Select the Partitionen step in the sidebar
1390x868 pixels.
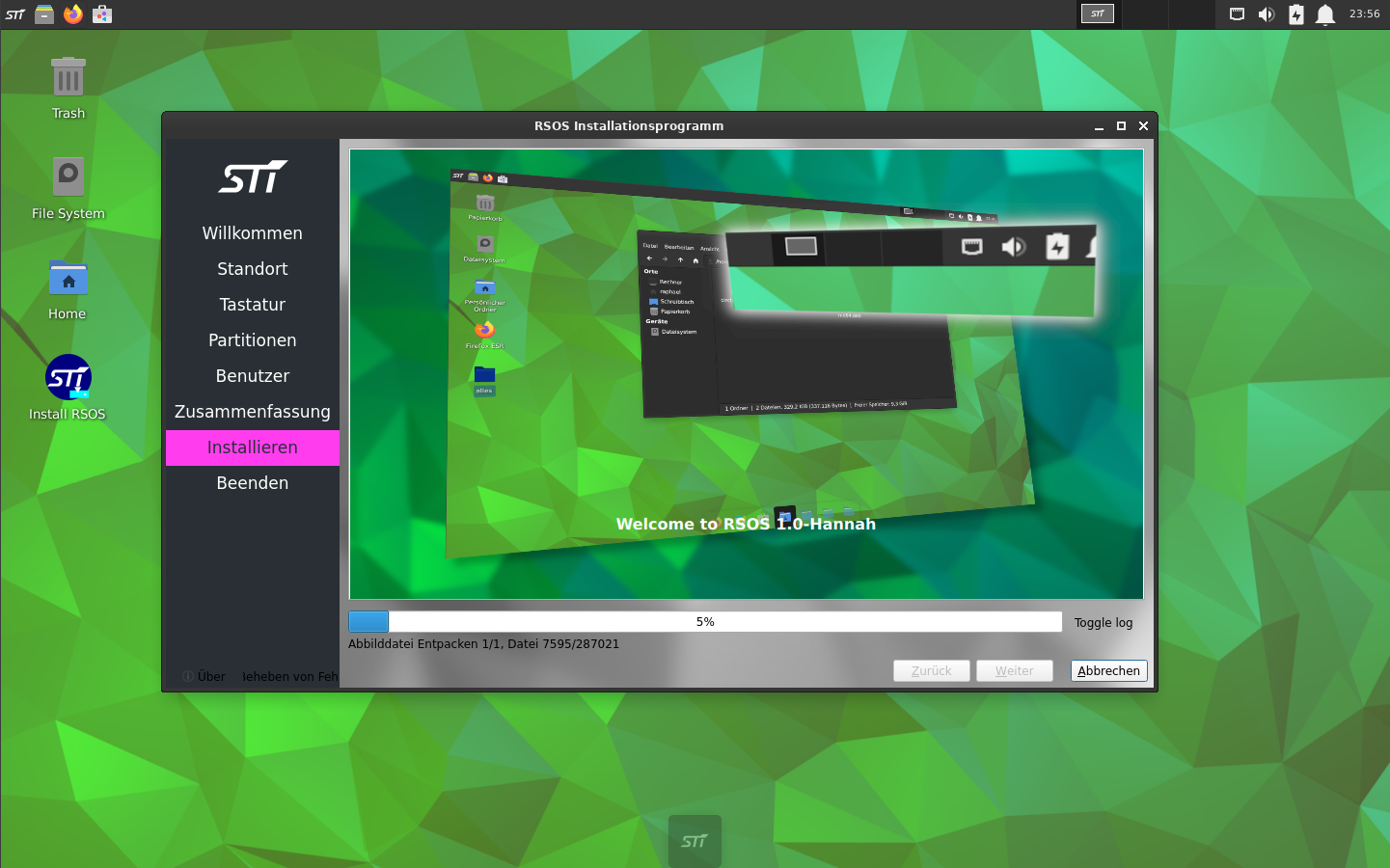252,340
